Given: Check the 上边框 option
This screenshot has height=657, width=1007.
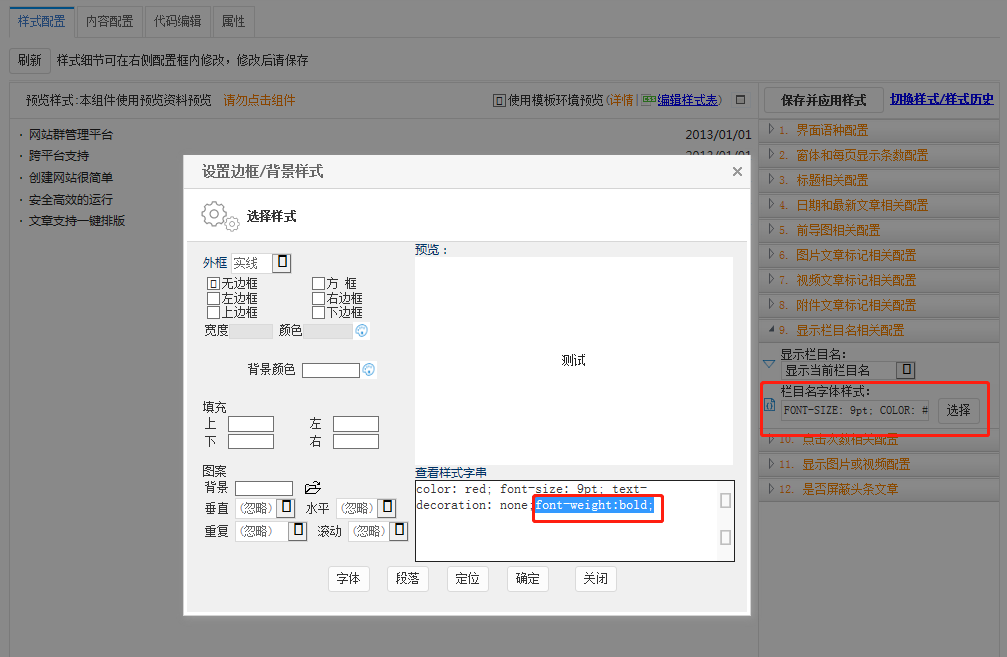Looking at the screenshot, I should pos(213,312).
